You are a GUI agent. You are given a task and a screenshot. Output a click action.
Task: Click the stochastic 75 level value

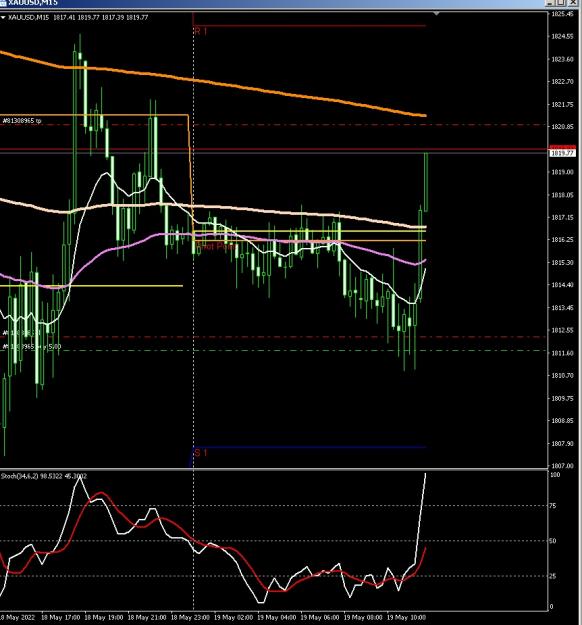pos(553,505)
